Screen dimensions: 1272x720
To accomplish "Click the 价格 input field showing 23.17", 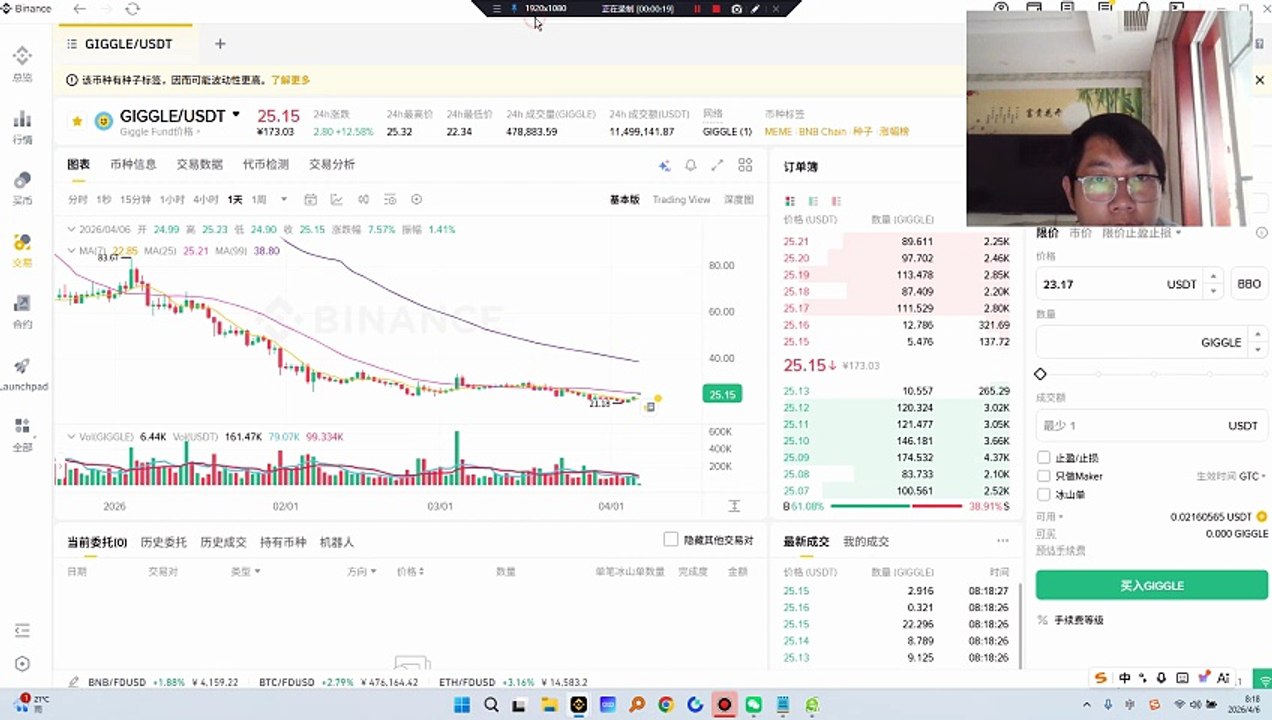I will [1129, 284].
